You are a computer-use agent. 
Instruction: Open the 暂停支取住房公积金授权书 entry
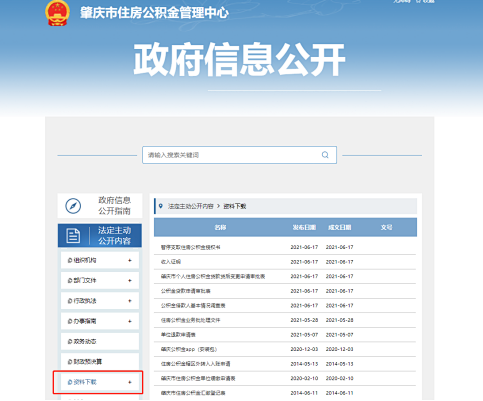point(190,247)
